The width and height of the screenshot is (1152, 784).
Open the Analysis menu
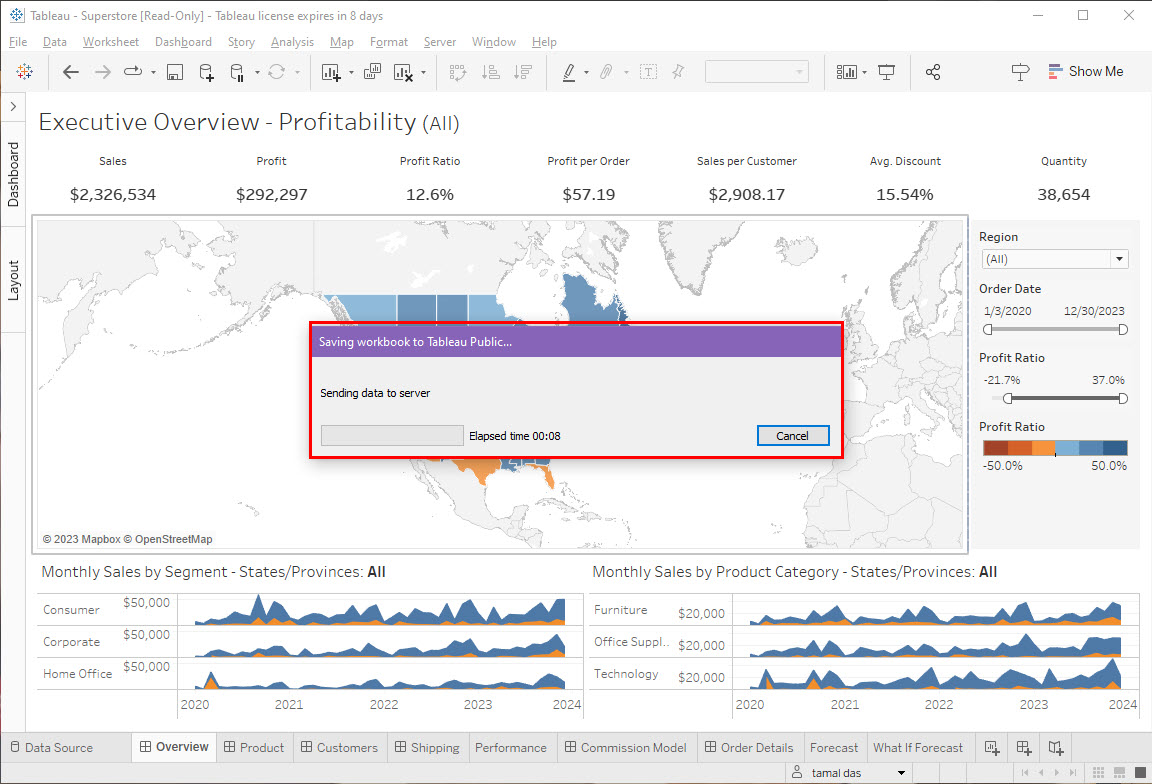click(292, 42)
